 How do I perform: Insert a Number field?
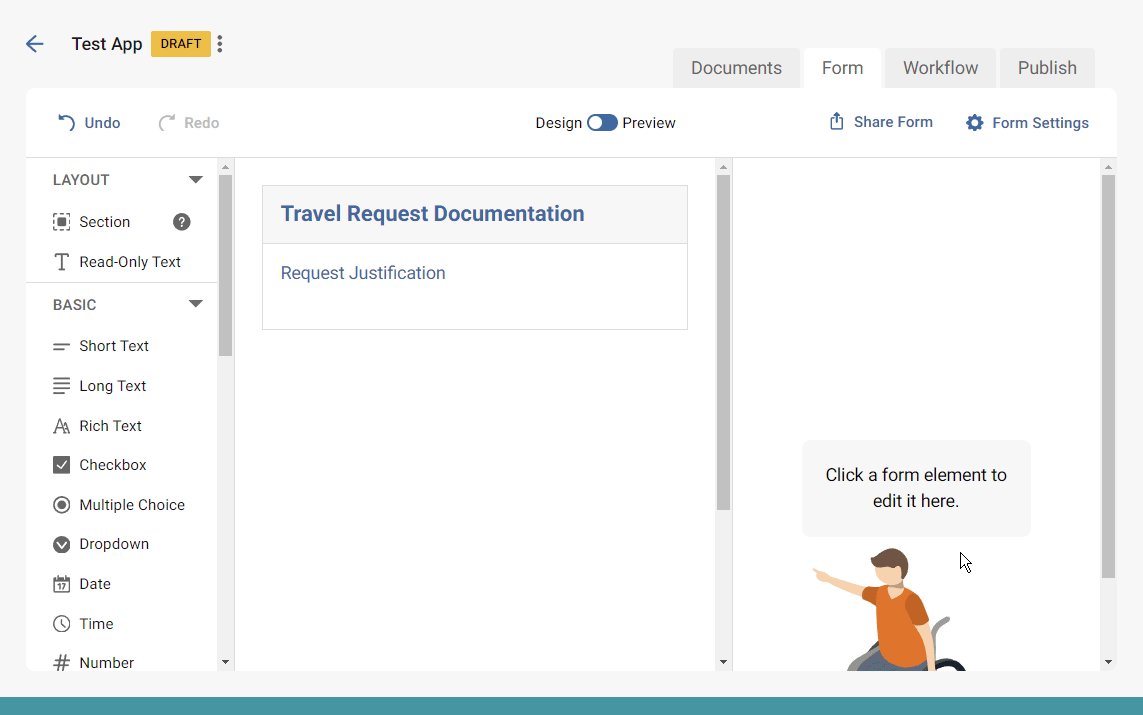[x=105, y=662]
